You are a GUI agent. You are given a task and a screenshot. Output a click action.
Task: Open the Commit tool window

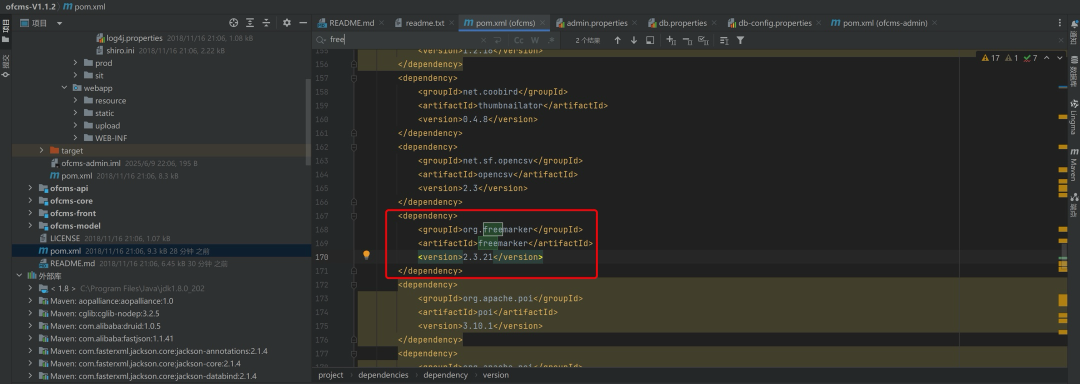click(x=6, y=65)
